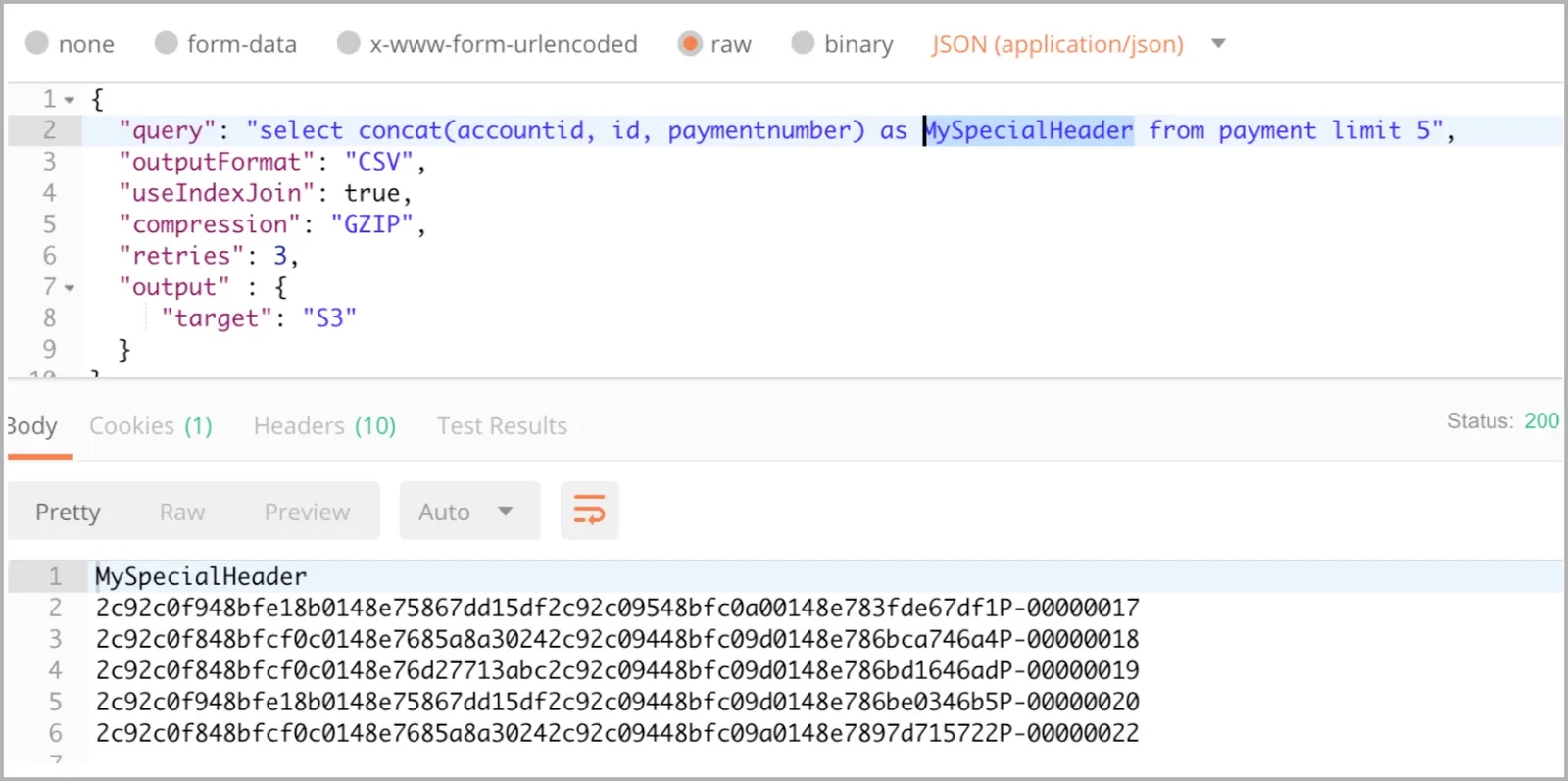Open the Auto format dropdown
This screenshot has width=1568, height=781.
click(469, 511)
